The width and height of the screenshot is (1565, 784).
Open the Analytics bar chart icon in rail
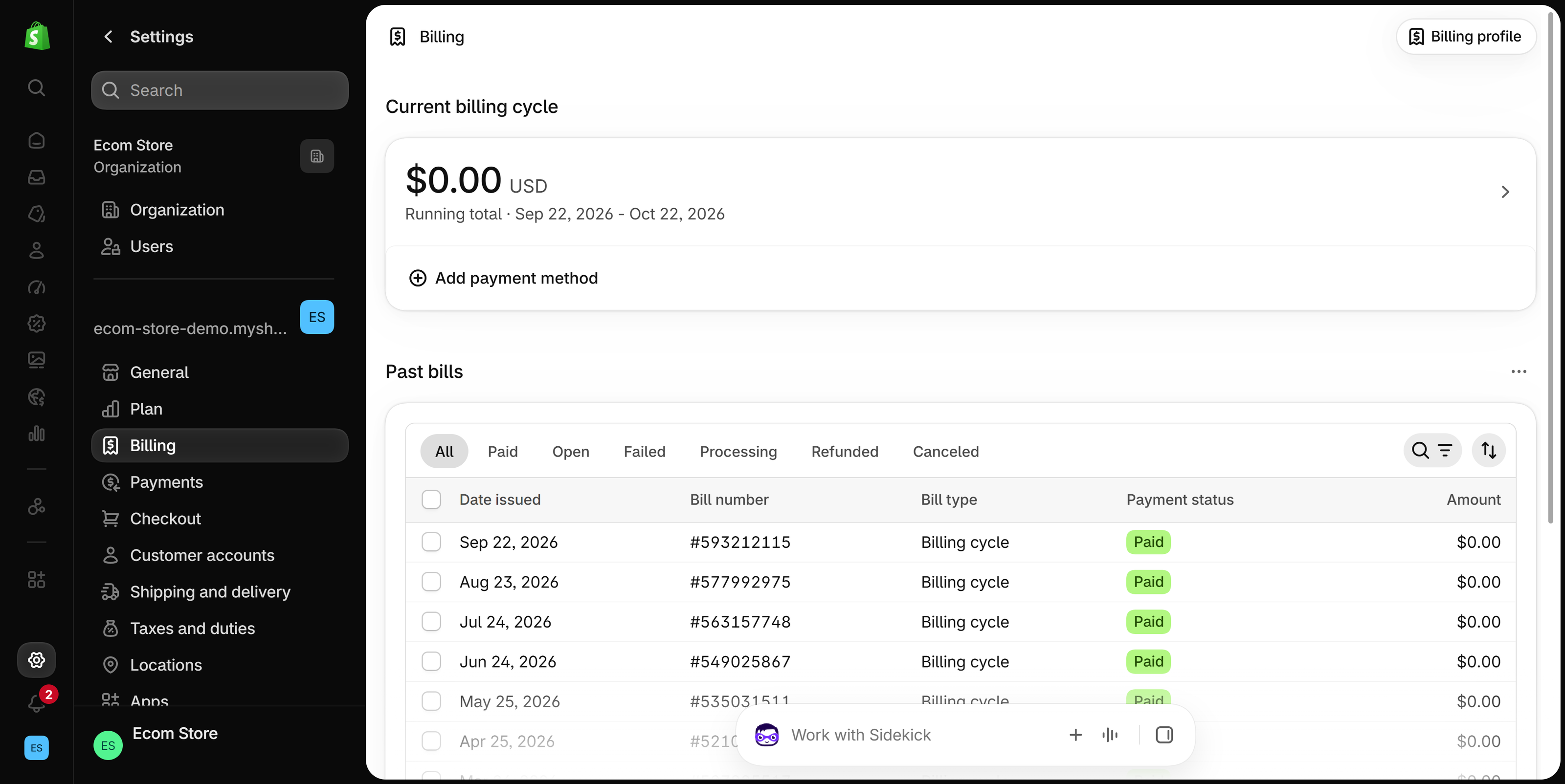37,434
